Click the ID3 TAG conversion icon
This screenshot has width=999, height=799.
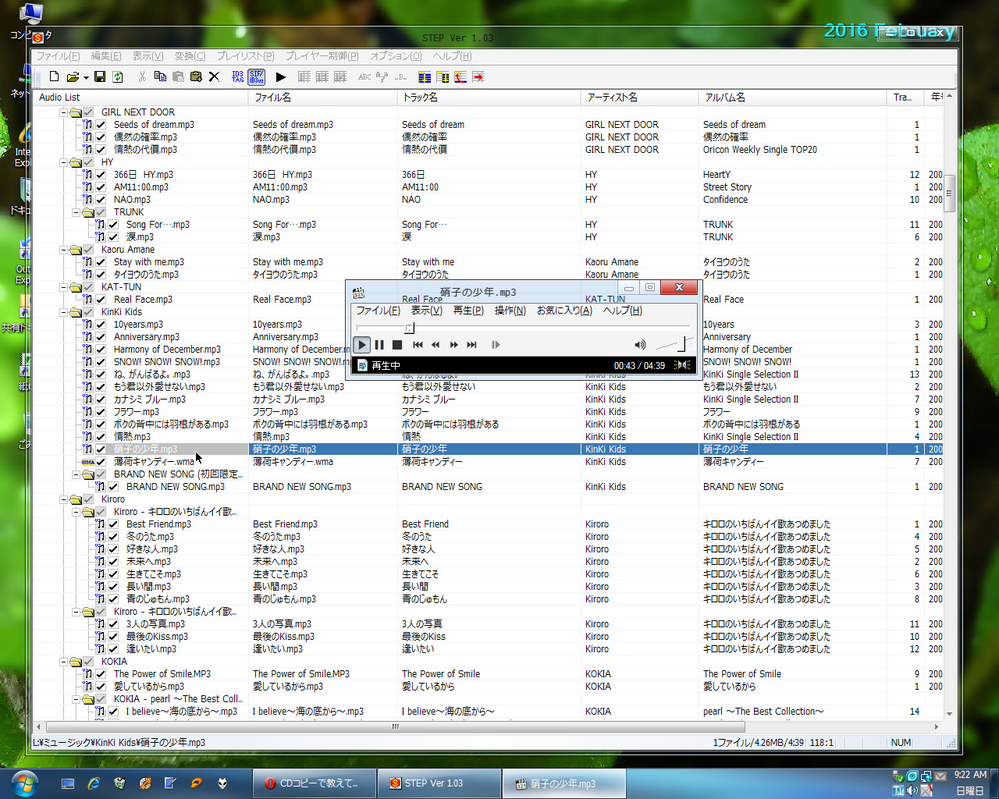click(x=238, y=77)
